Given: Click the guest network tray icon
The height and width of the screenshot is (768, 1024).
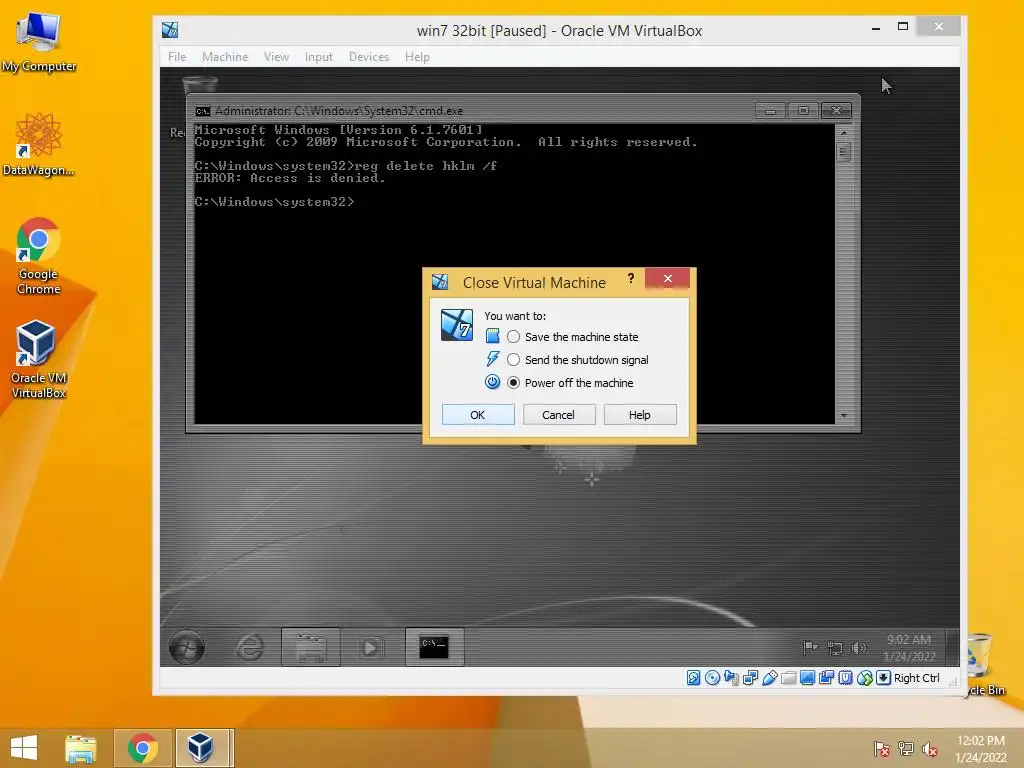Looking at the screenshot, I should pyautogui.click(x=835, y=648).
